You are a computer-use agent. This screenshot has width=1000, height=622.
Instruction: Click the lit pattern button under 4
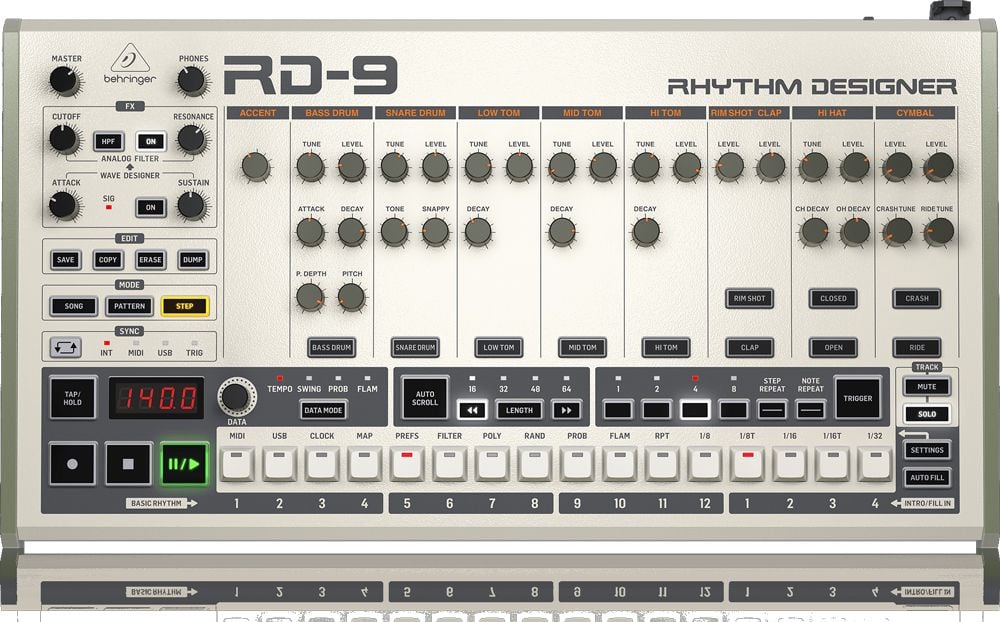pyautogui.click(x=695, y=410)
